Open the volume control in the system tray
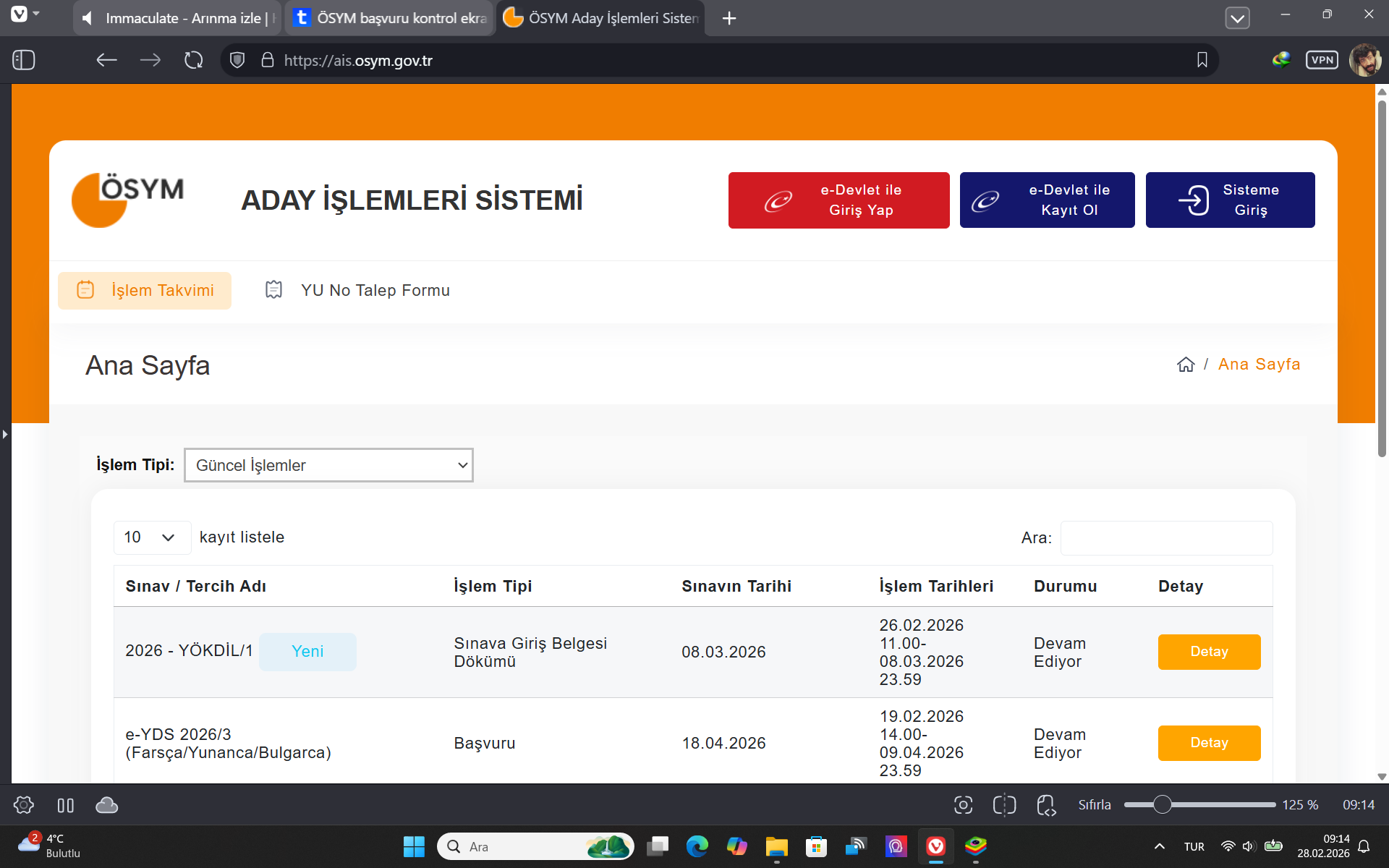 coord(1249,846)
